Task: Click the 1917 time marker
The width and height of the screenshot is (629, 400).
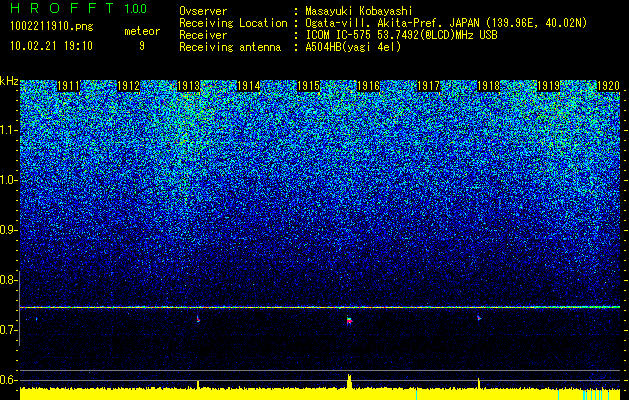Action: point(428,86)
